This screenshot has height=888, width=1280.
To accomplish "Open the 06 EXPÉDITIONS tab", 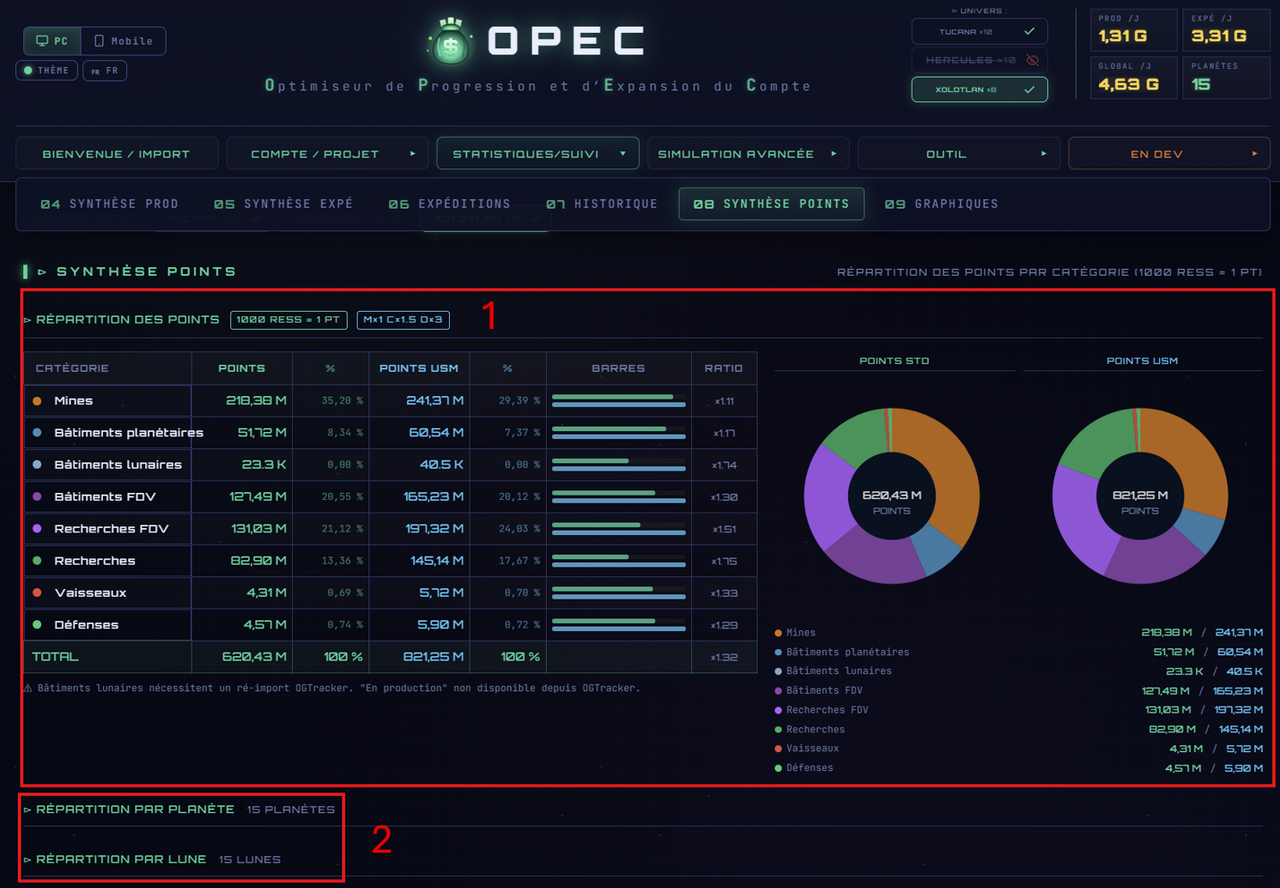I will (x=450, y=204).
